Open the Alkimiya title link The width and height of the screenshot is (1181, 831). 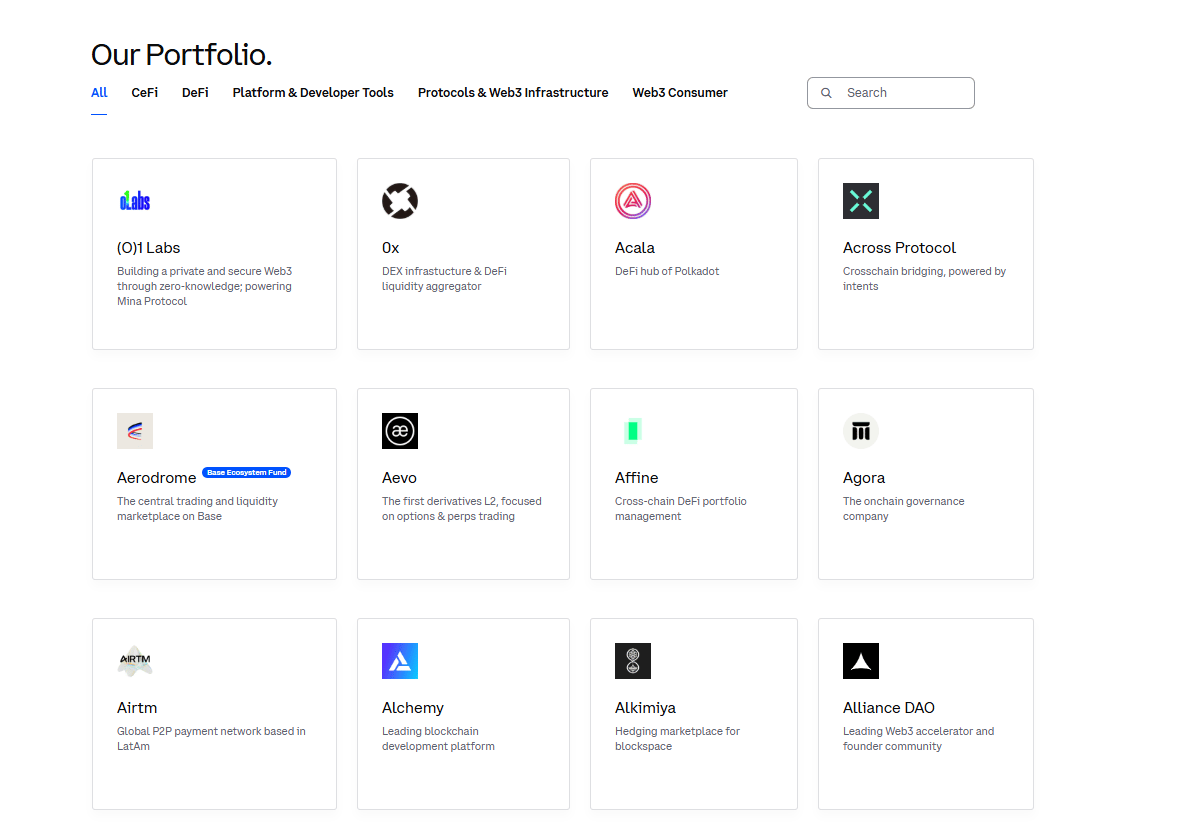pos(645,707)
